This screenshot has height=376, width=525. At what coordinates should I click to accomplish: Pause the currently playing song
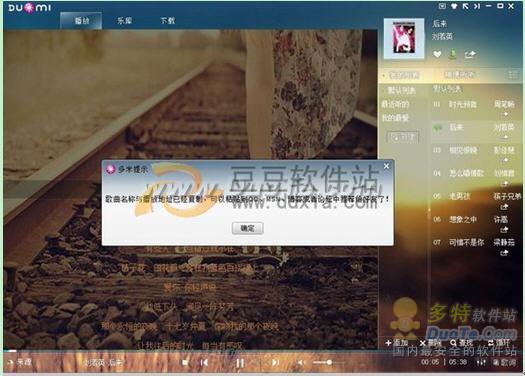click(240, 363)
